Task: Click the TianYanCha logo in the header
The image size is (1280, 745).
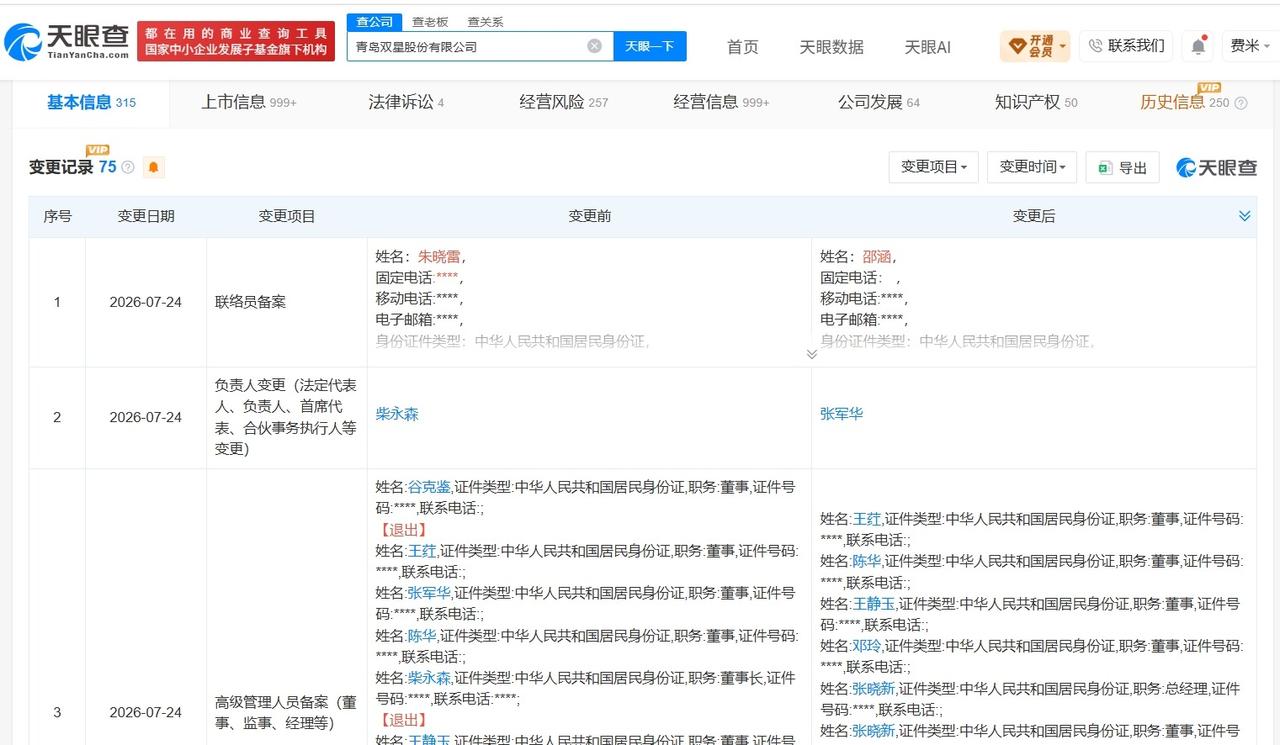Action: (66, 41)
